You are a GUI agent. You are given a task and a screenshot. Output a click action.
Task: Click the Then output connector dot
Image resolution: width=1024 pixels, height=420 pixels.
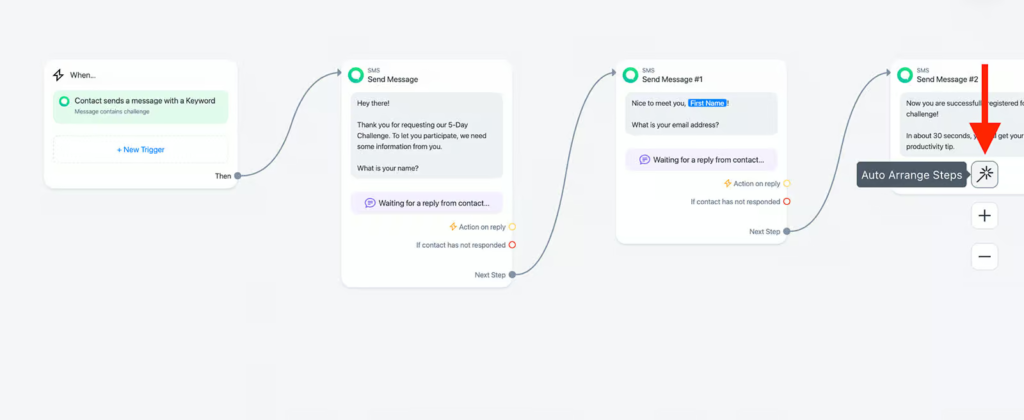click(x=237, y=176)
